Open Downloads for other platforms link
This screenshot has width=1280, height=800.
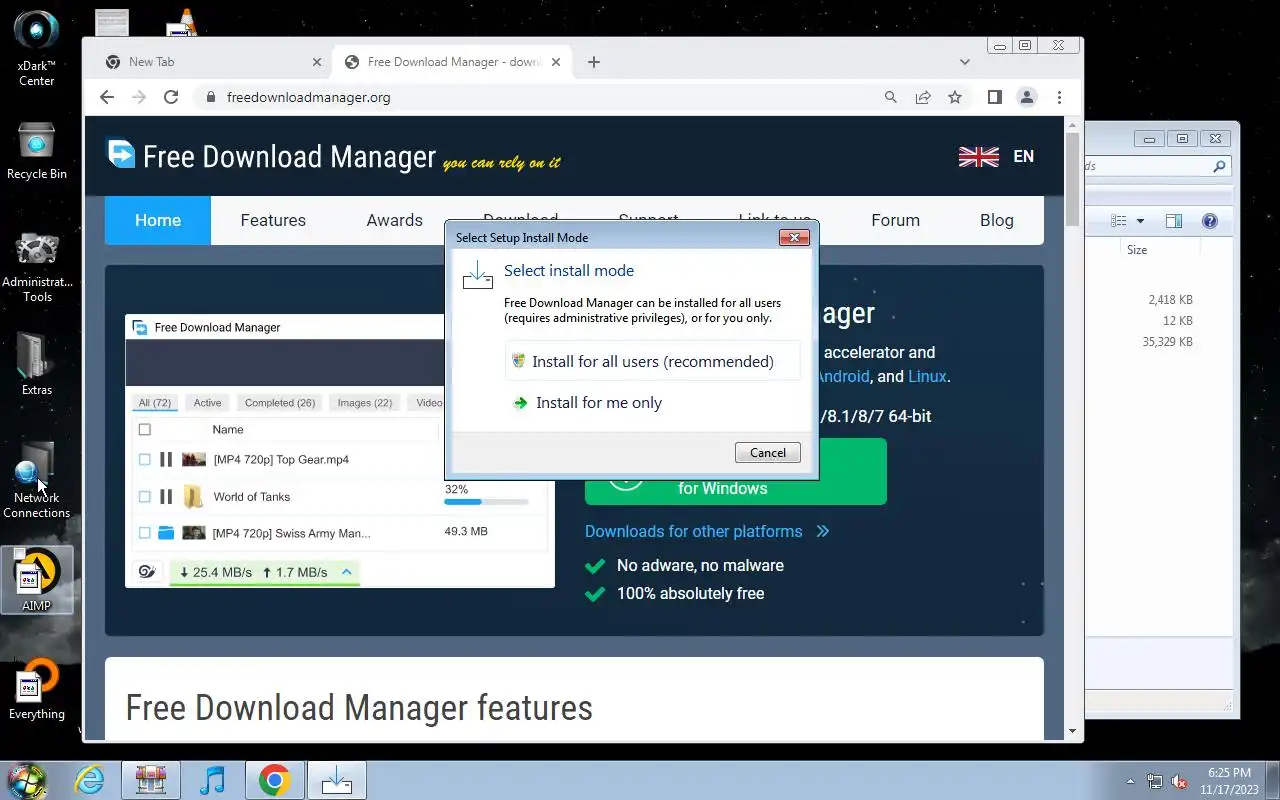(x=707, y=531)
